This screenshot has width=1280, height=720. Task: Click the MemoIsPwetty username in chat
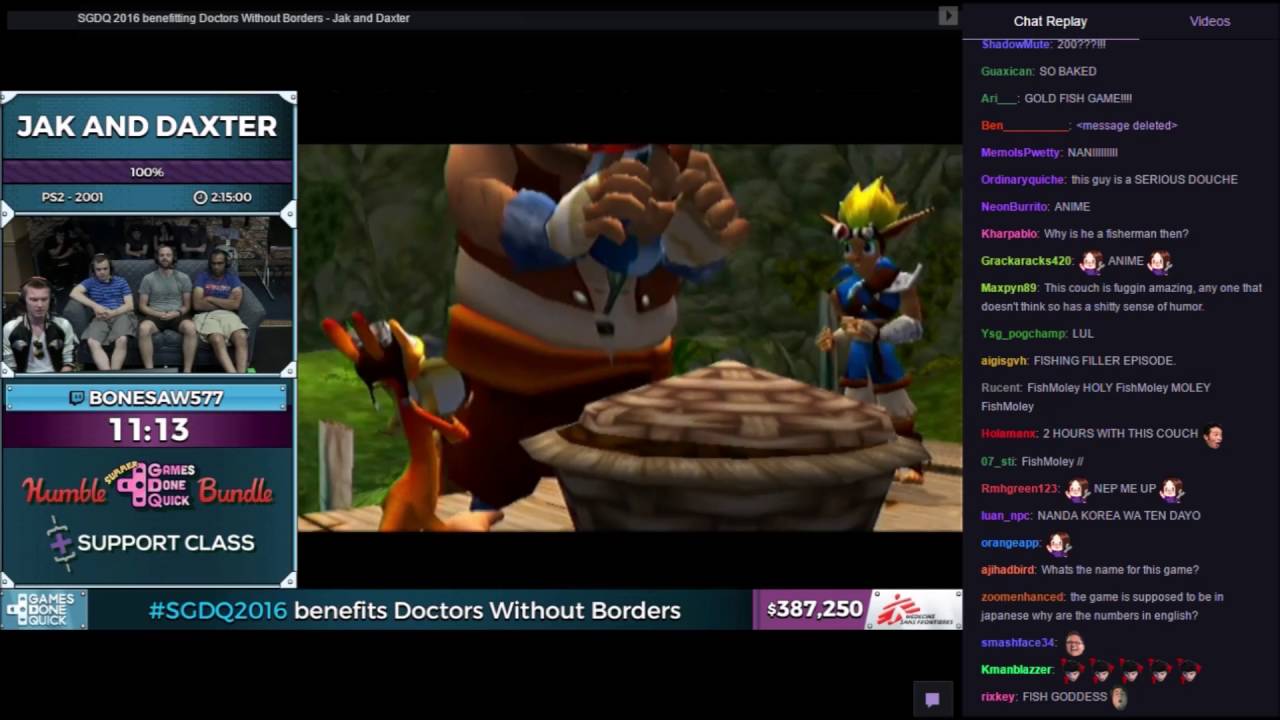pyautogui.click(x=1020, y=152)
